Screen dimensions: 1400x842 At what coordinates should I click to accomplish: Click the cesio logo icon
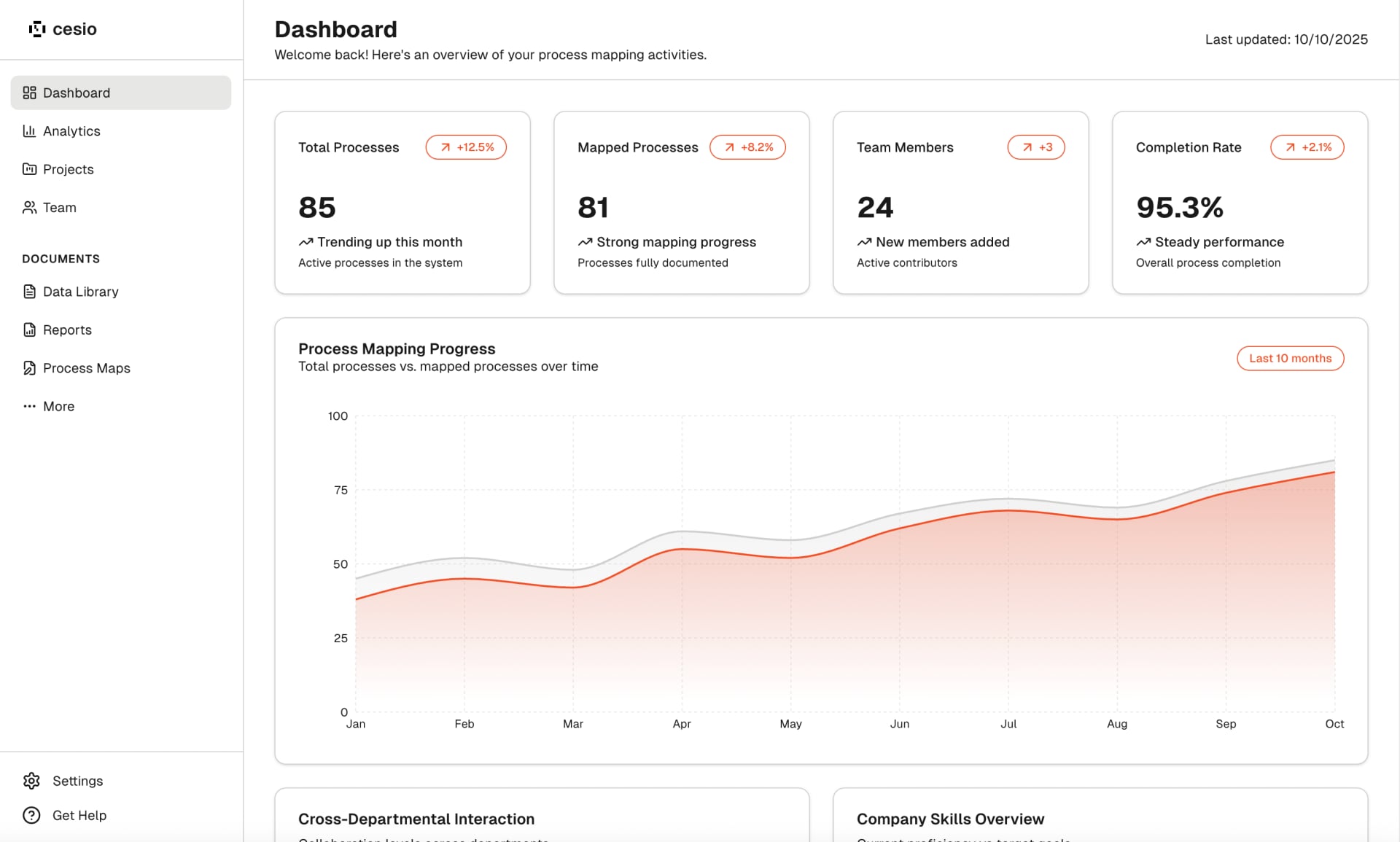36,29
